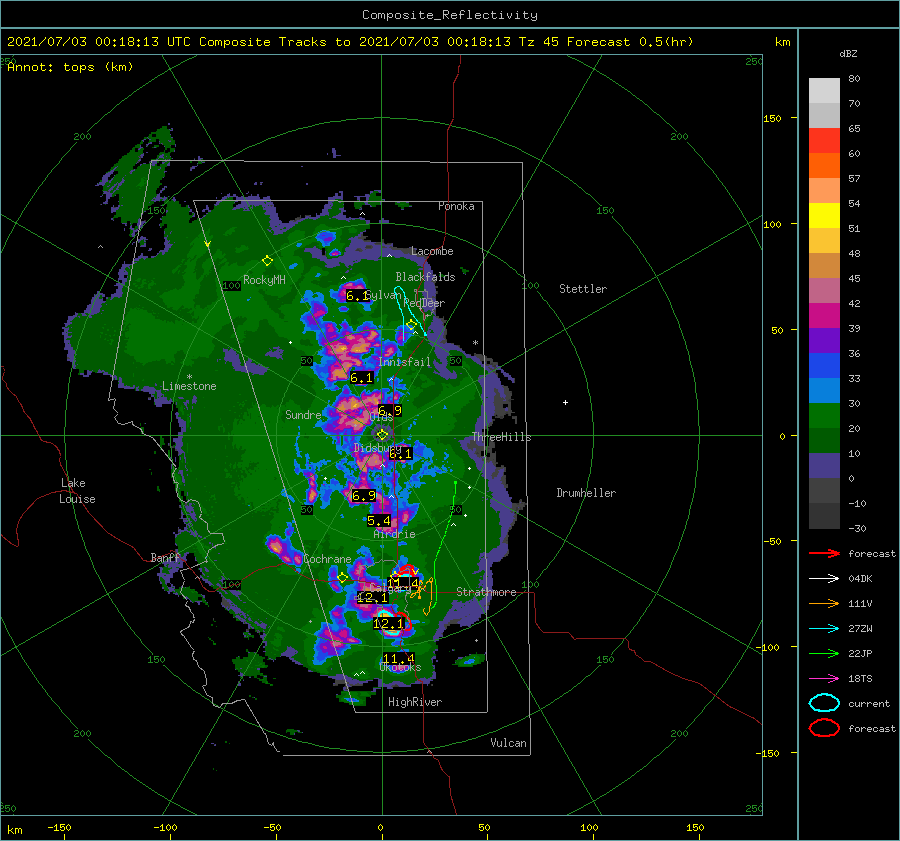Image resolution: width=900 pixels, height=841 pixels.
Task: Click the UTC Composite Tracks timestamp header
Action: [350, 42]
